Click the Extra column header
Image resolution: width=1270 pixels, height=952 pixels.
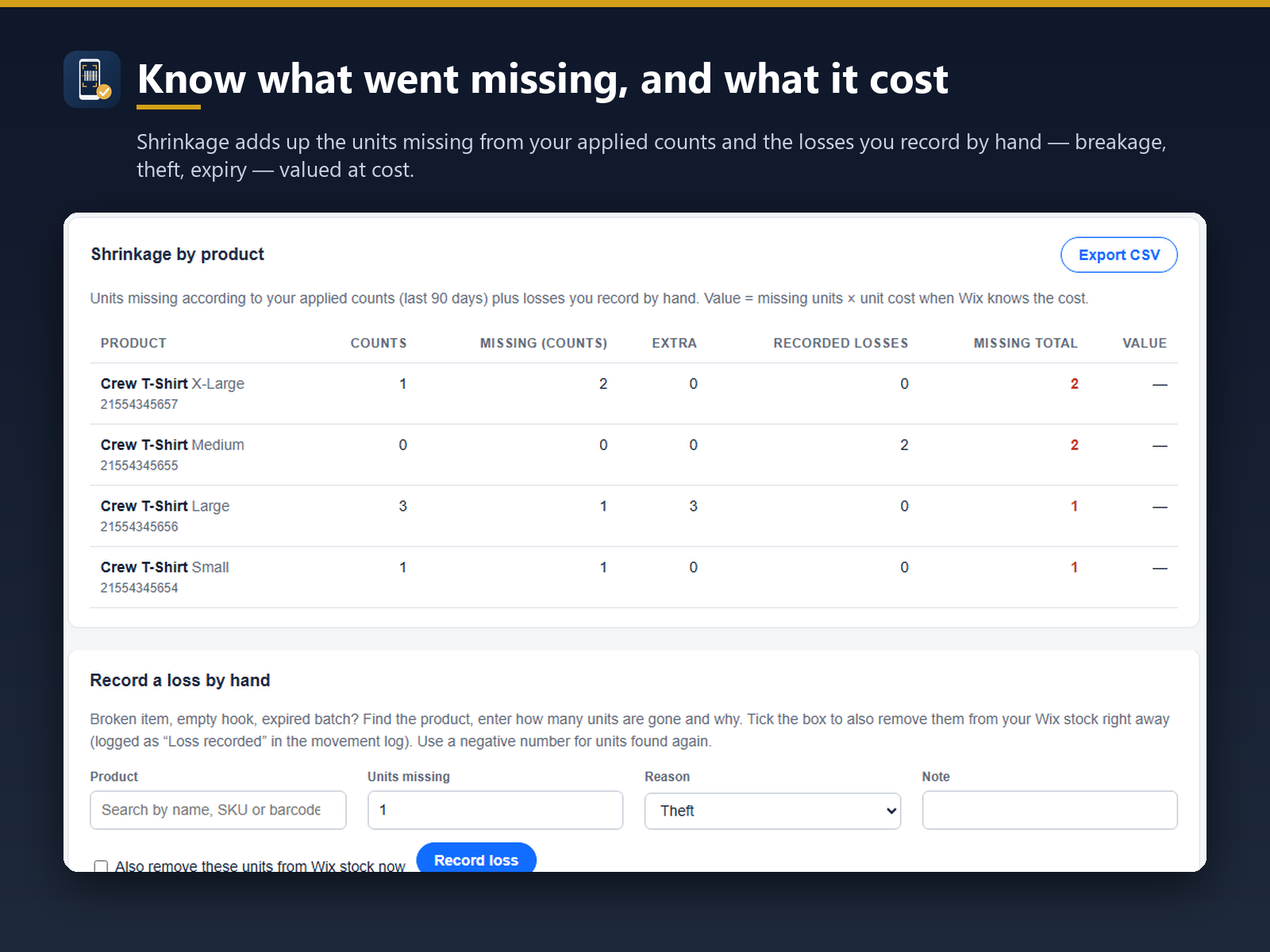(674, 343)
